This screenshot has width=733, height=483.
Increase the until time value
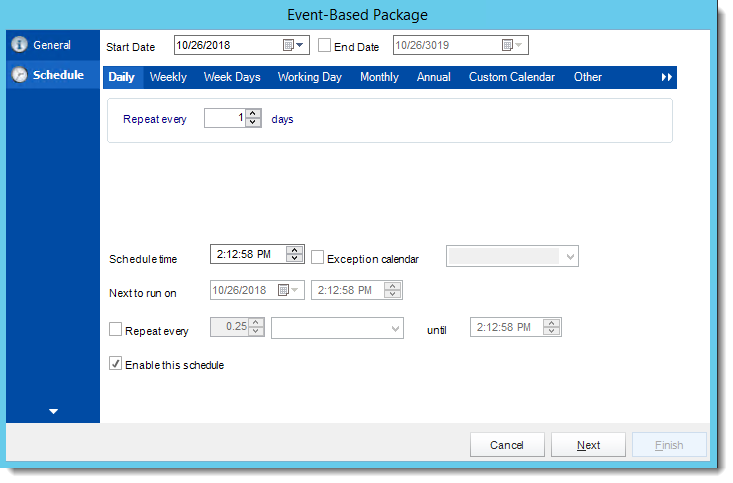pyautogui.click(x=552, y=323)
